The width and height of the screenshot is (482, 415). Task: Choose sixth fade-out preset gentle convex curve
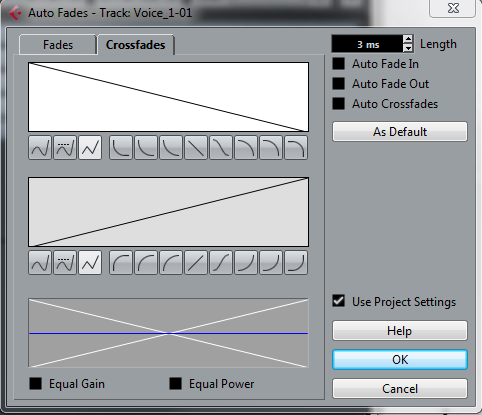coord(246,148)
